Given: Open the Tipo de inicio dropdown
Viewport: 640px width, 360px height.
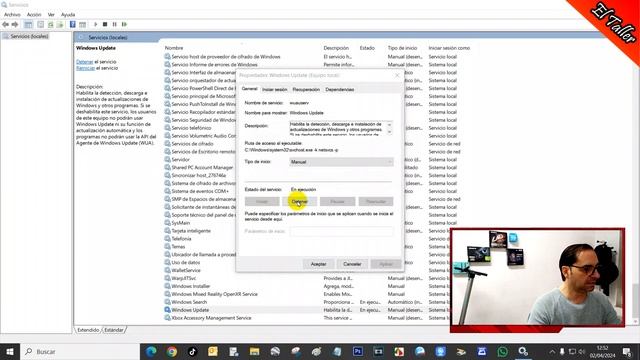Looking at the screenshot, I should click(341, 162).
